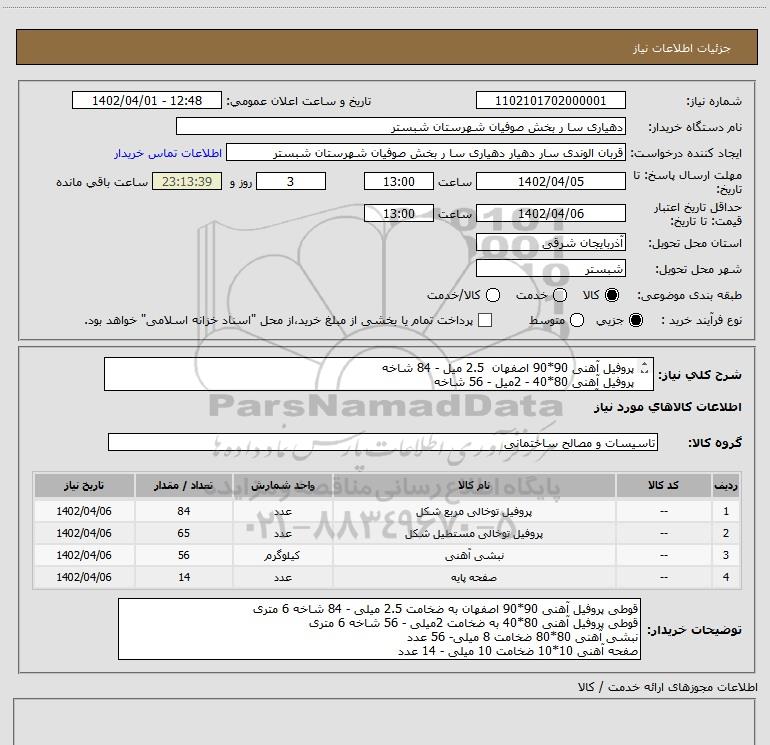Click the price validity hour field 13:00
Screen dimensions: 770x745
click(x=399, y=213)
